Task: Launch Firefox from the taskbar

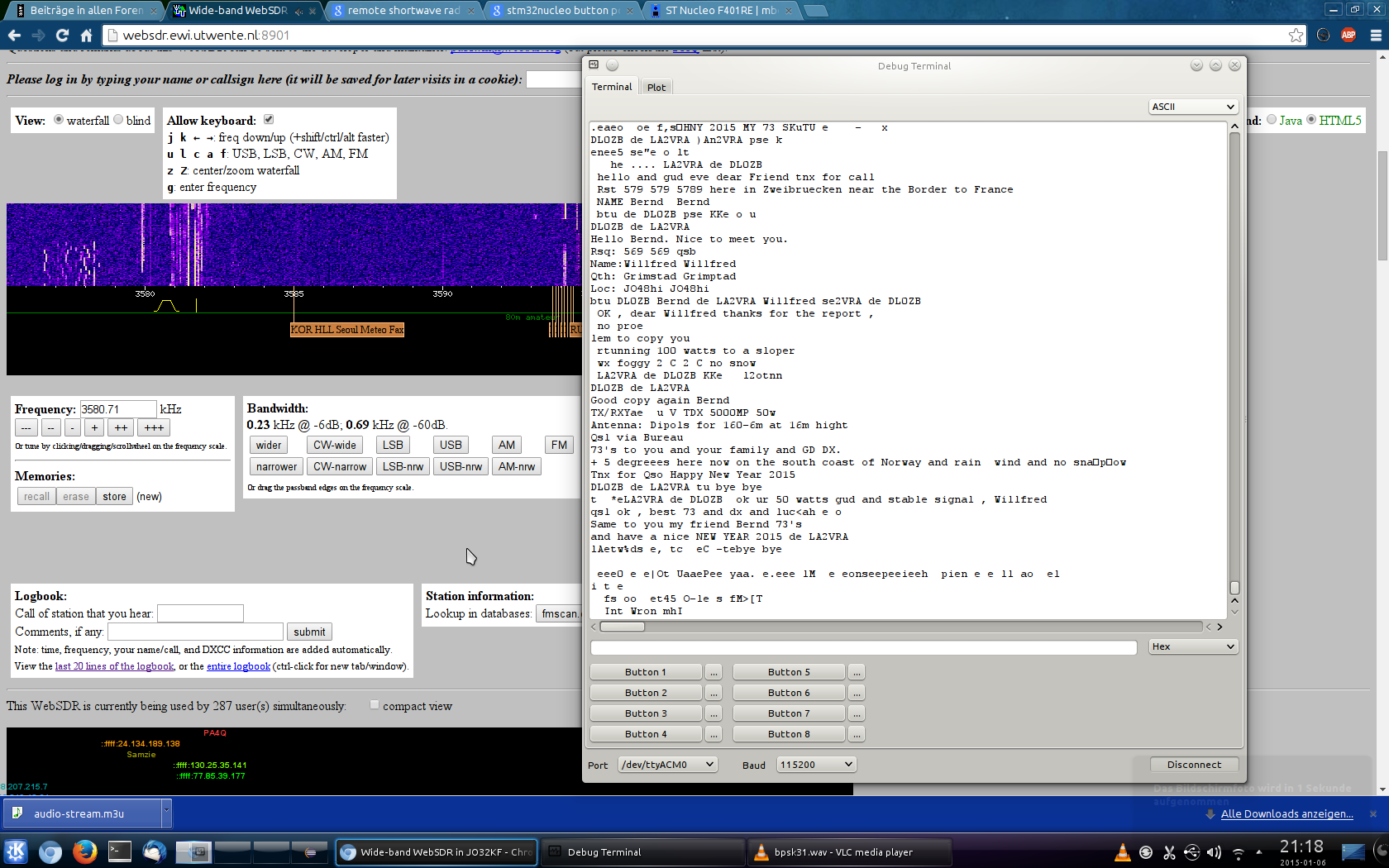Action: (85, 851)
